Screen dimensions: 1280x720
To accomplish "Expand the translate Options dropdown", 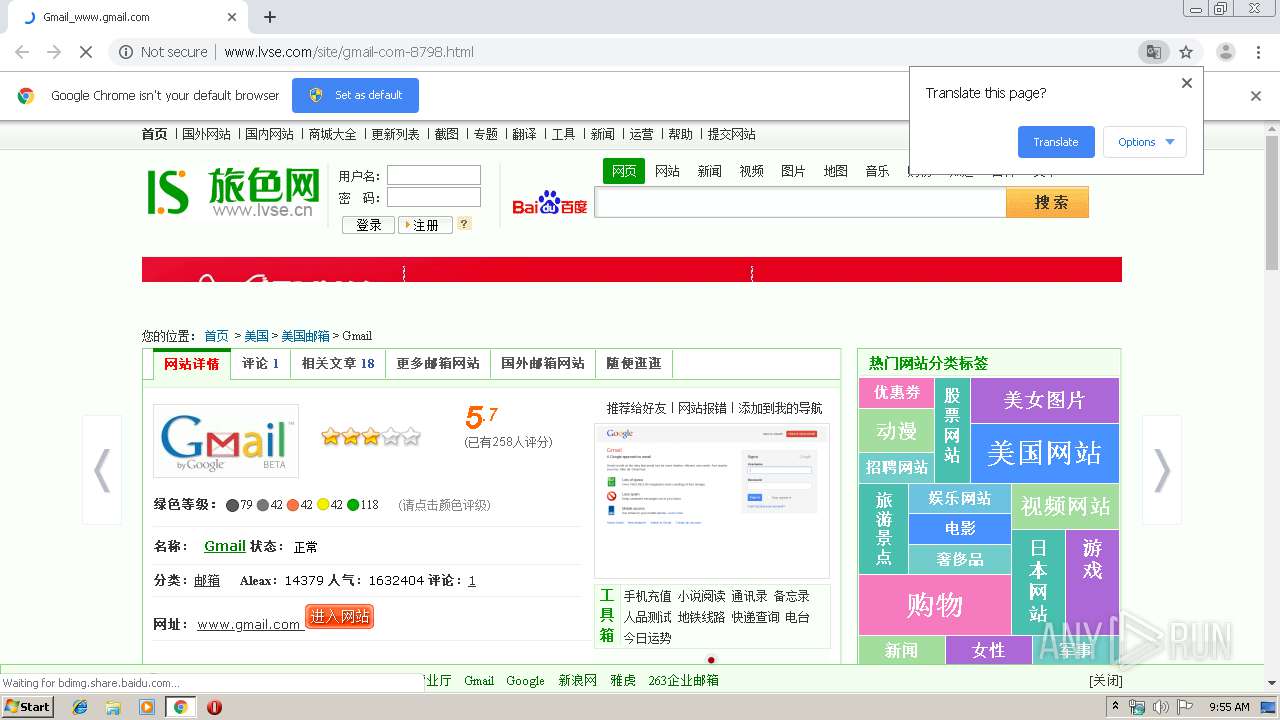I will click(x=1145, y=142).
